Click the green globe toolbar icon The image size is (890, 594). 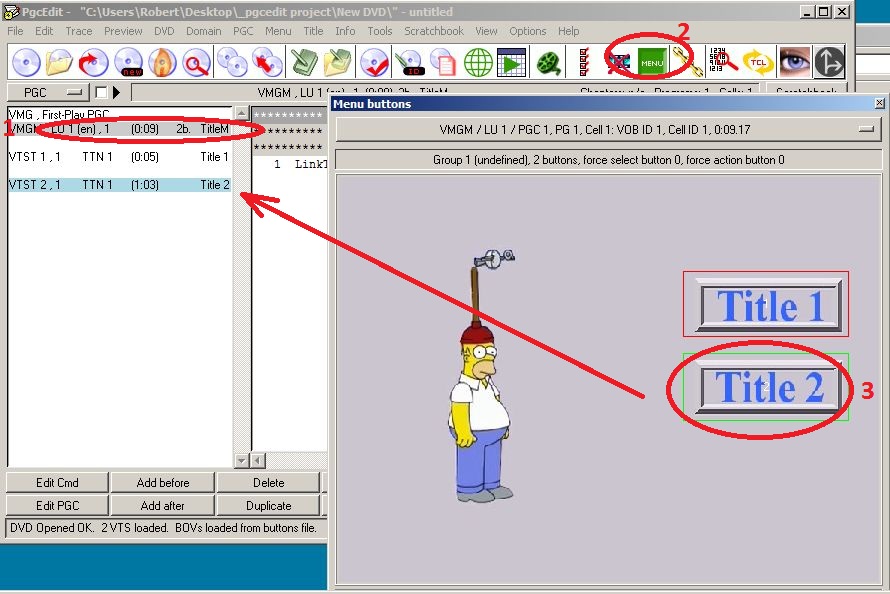(478, 62)
